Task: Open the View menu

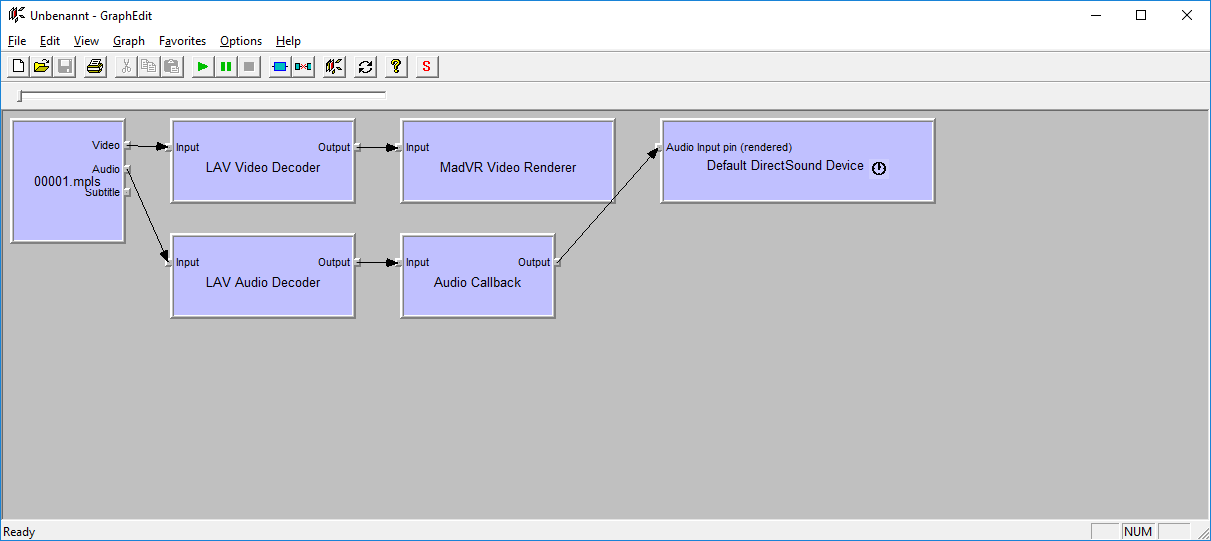Action: pos(86,41)
